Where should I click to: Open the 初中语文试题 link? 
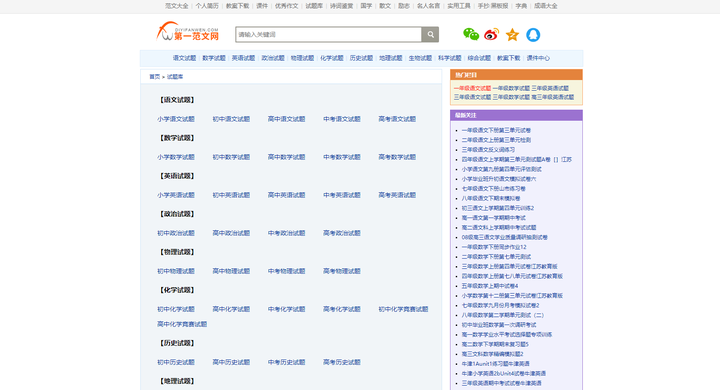pos(231,119)
